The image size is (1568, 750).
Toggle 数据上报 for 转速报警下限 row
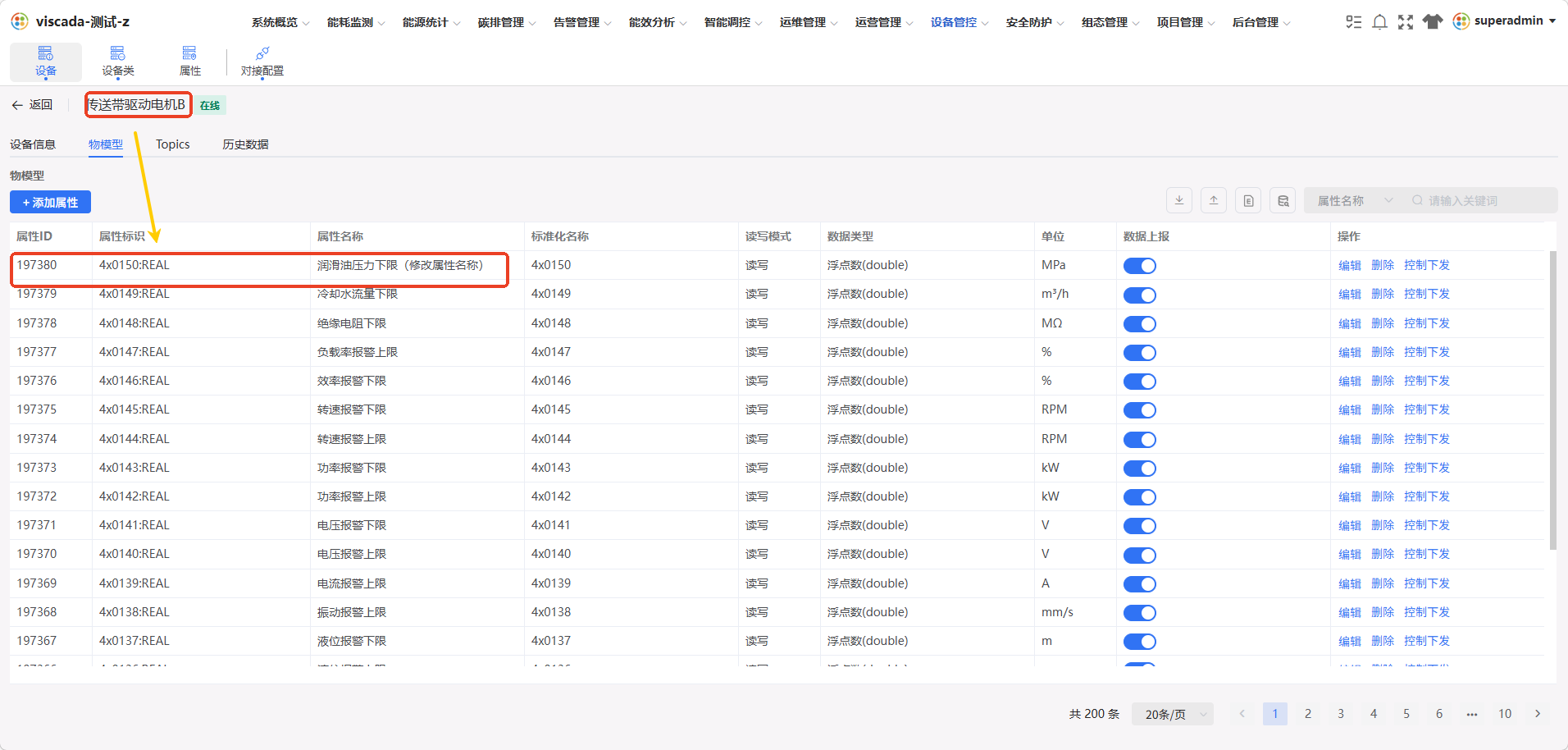click(x=1139, y=410)
